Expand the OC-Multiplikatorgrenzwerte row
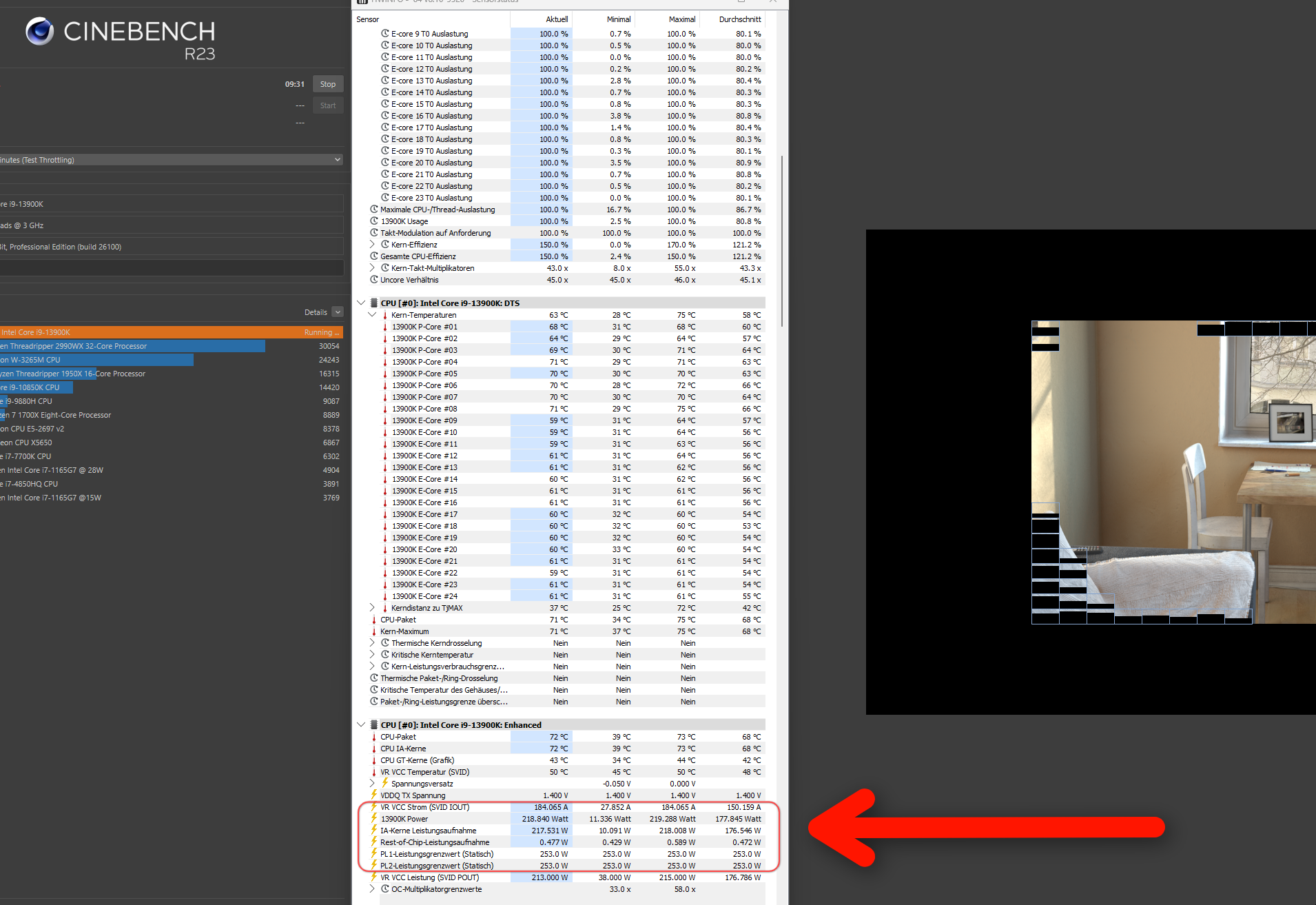 pos(372,888)
